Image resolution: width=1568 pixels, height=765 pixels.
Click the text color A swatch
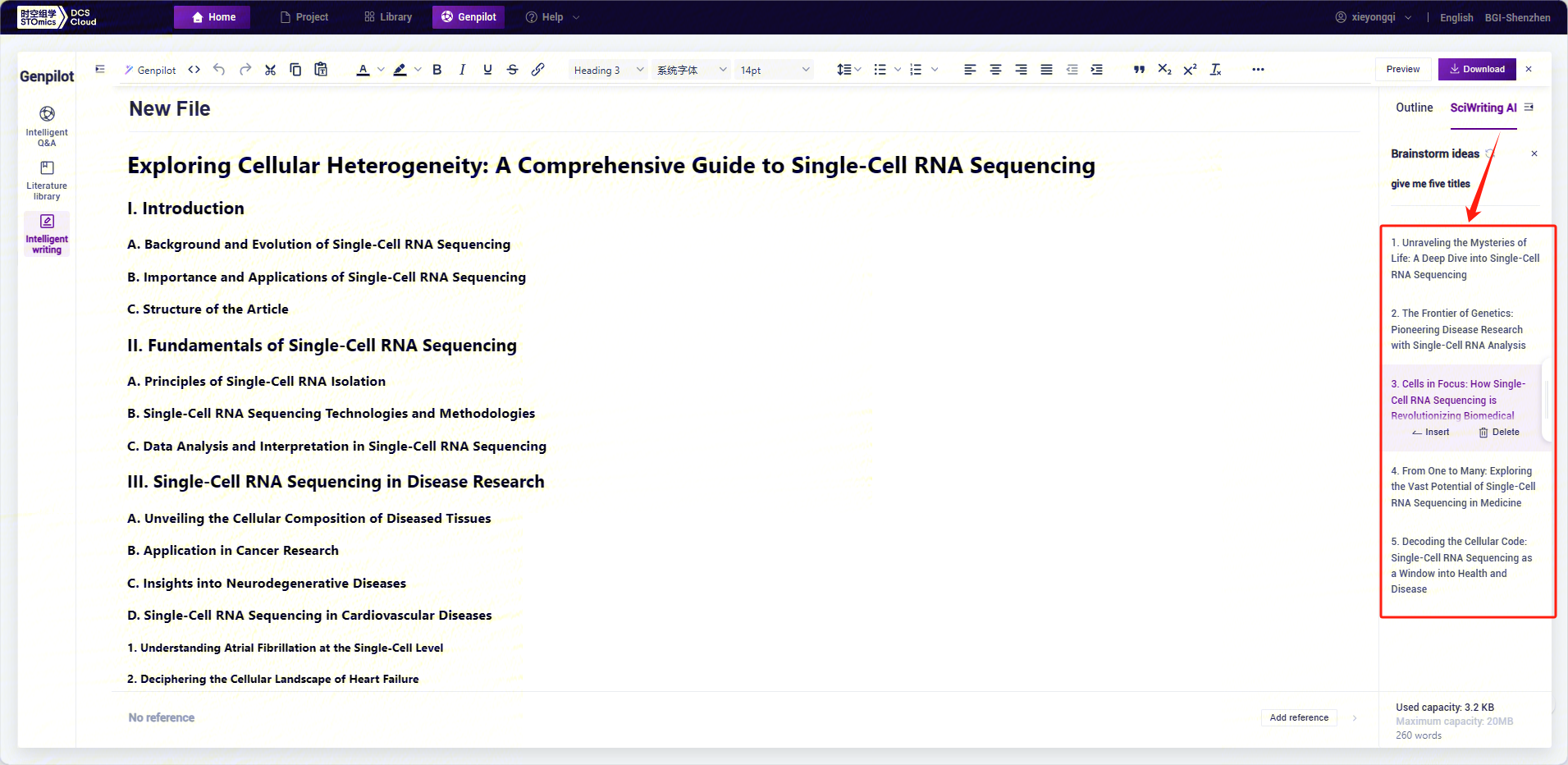[363, 70]
